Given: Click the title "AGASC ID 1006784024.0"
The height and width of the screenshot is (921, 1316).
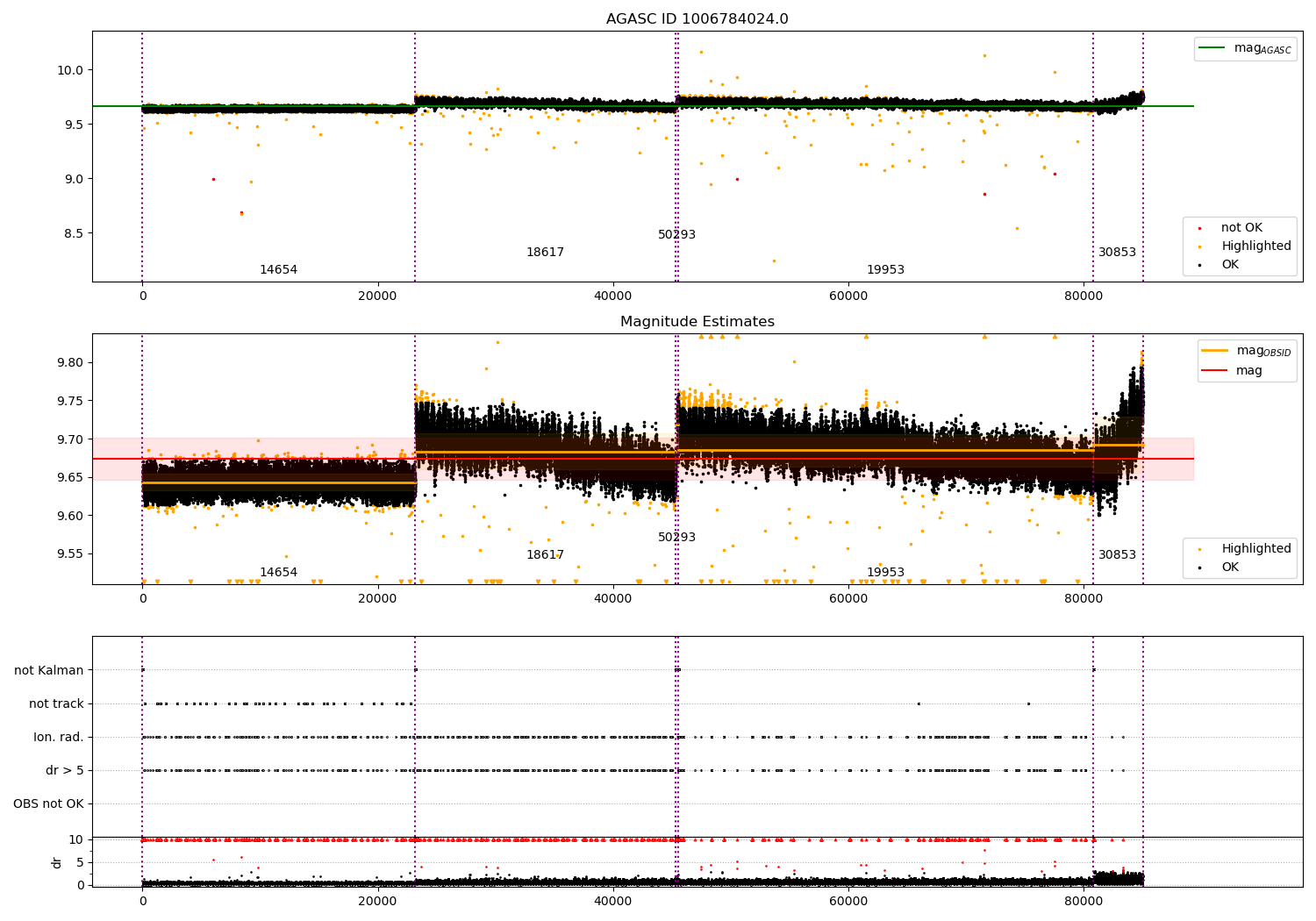Looking at the screenshot, I should [x=697, y=19].
